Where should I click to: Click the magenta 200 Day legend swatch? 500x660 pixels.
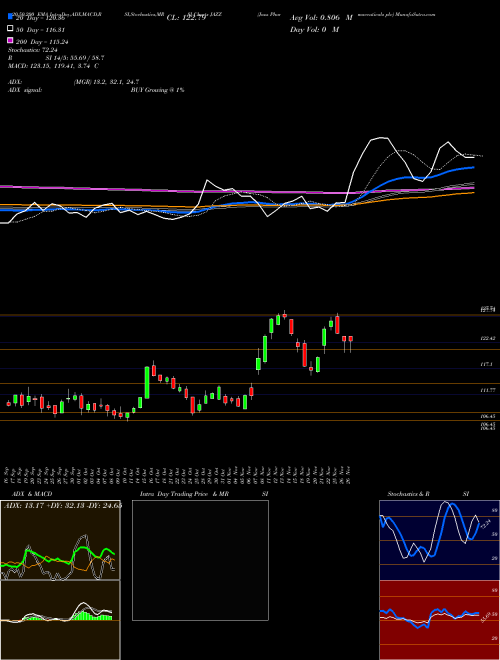10,40
